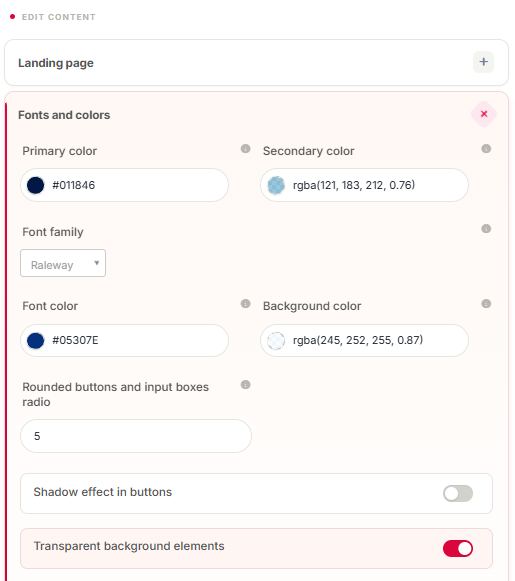Click the #05307E font color field
Screen dimensions: 515x581
point(124,341)
